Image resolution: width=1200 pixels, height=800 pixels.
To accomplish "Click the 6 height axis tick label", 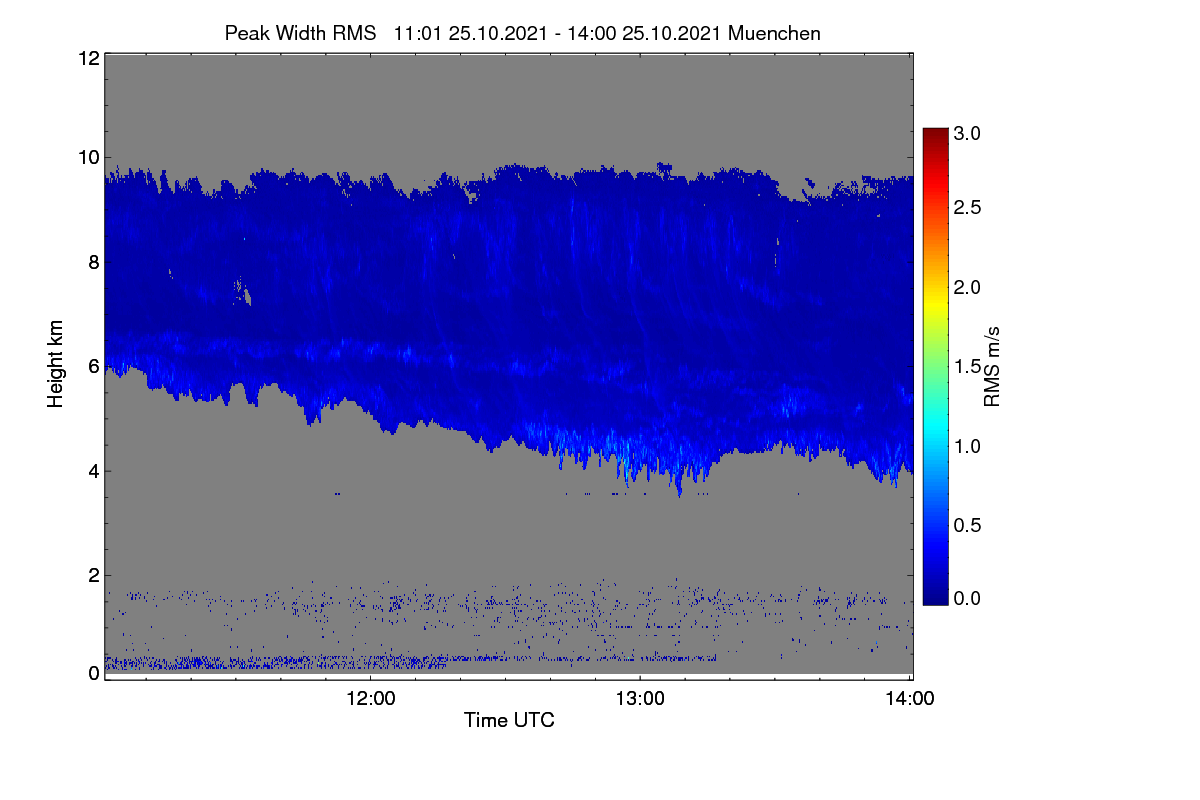I will 93,366.
